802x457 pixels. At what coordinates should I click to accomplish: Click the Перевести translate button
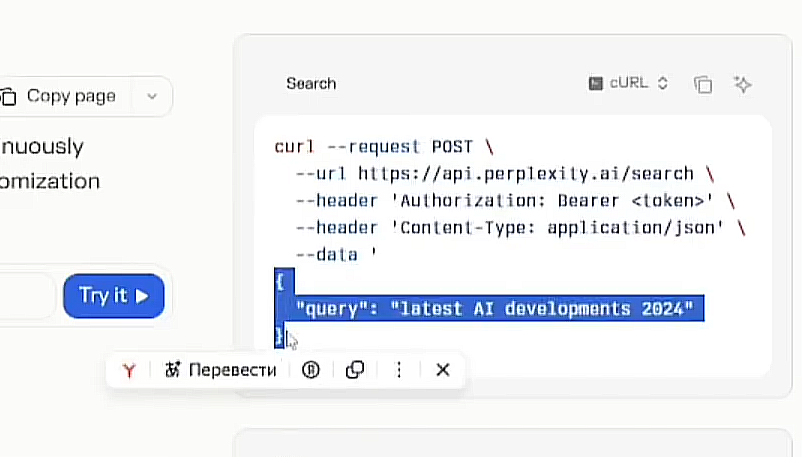(x=231, y=370)
